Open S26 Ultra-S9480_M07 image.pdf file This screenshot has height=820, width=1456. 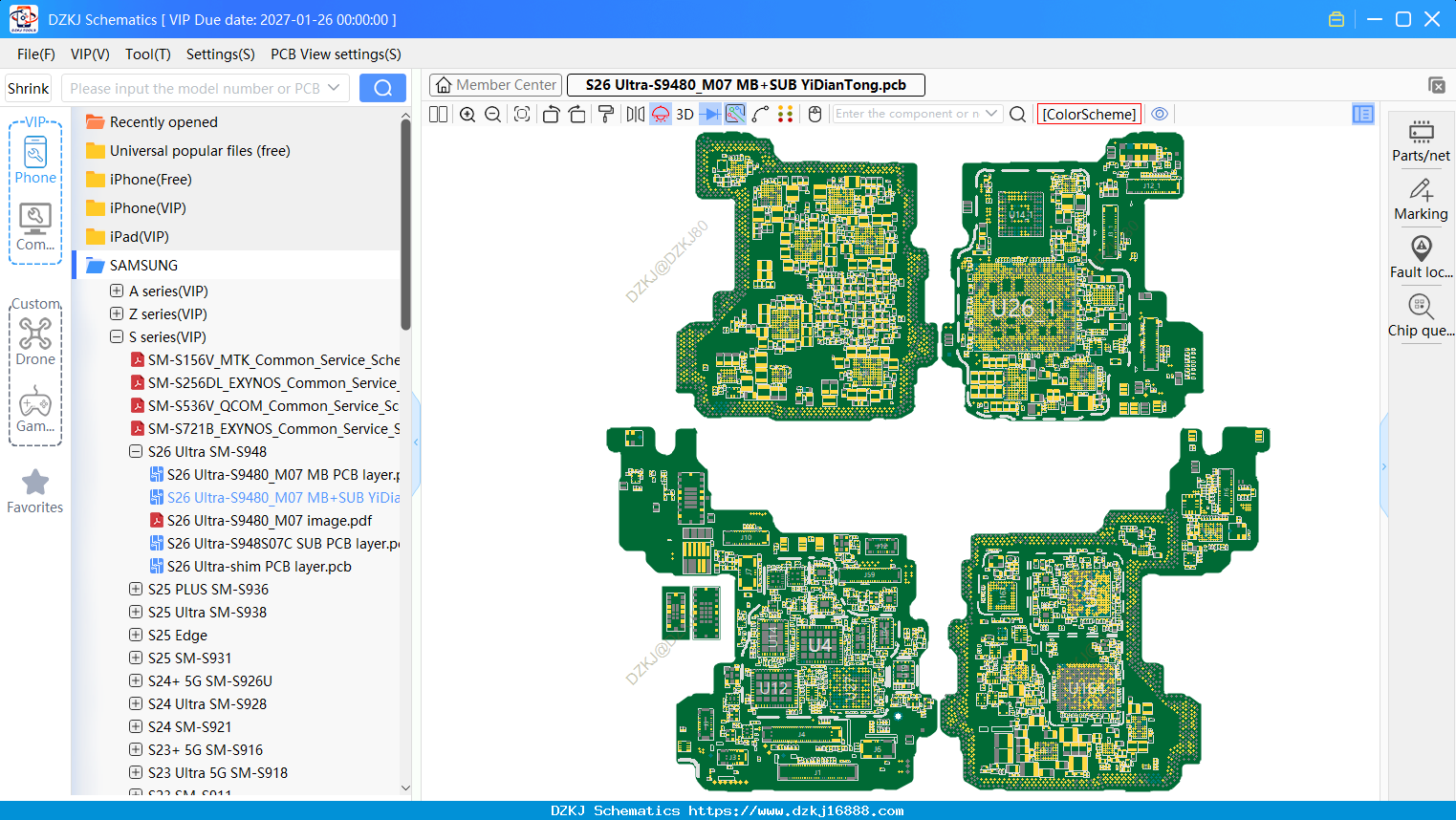(x=270, y=520)
